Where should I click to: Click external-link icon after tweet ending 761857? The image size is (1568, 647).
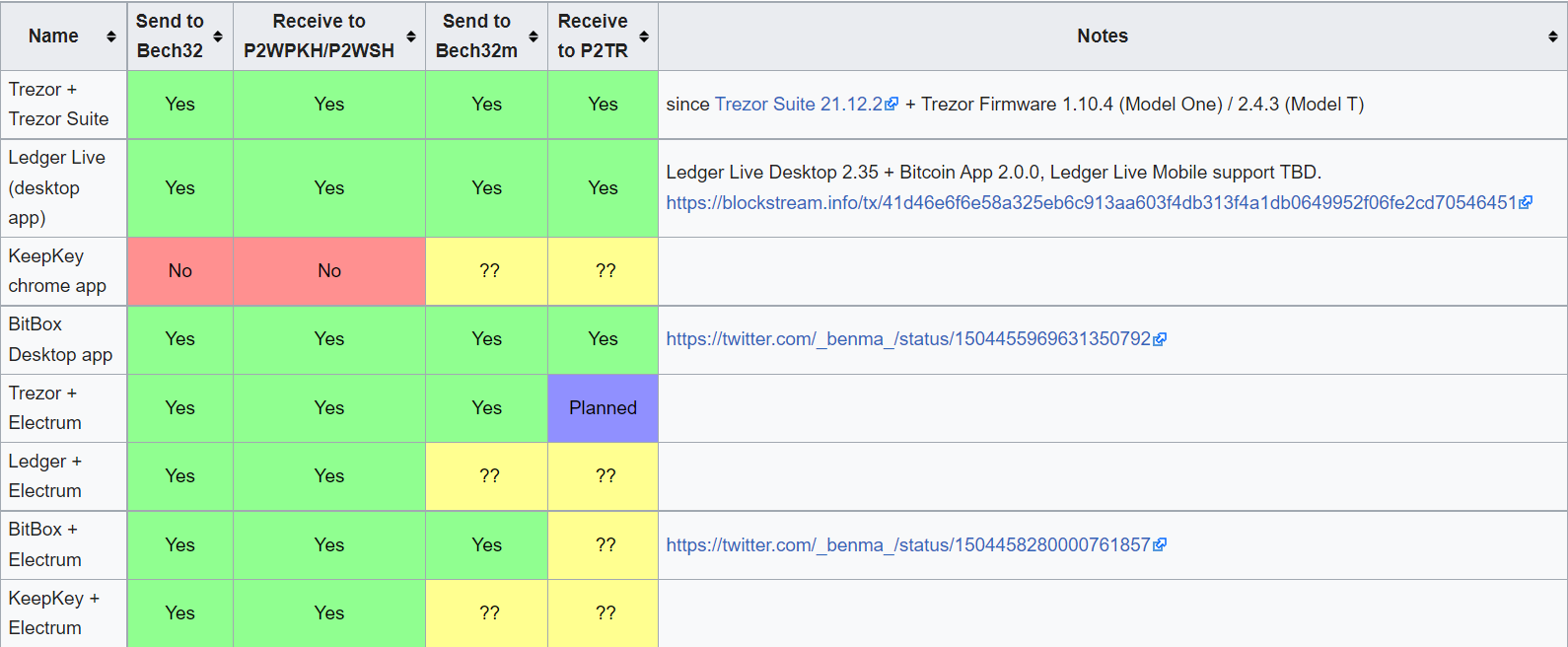point(1161,544)
